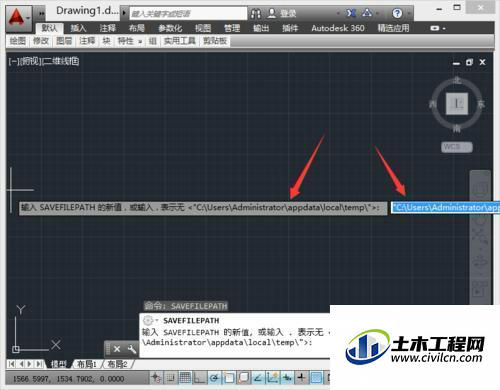Open the [-] viewport controls menu

[13, 61]
